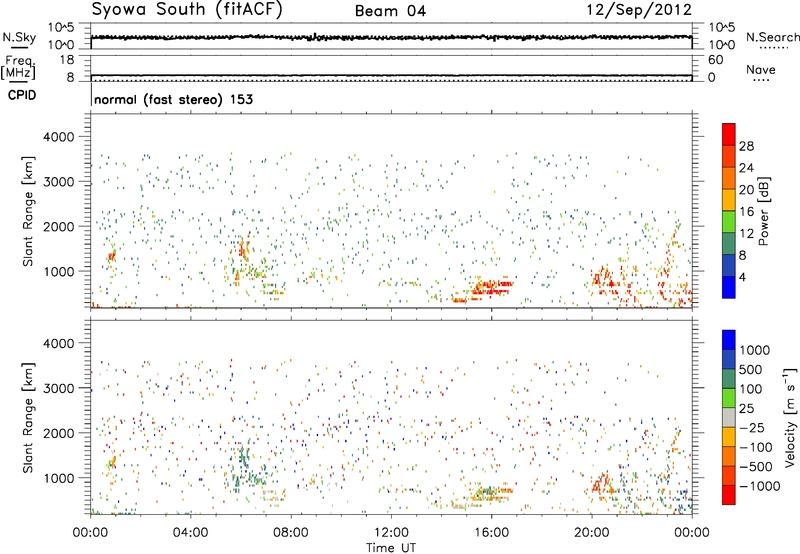Click the '28' tick on the power colorbar
Image resolution: width=800 pixels, height=554 pixels.
746,146
